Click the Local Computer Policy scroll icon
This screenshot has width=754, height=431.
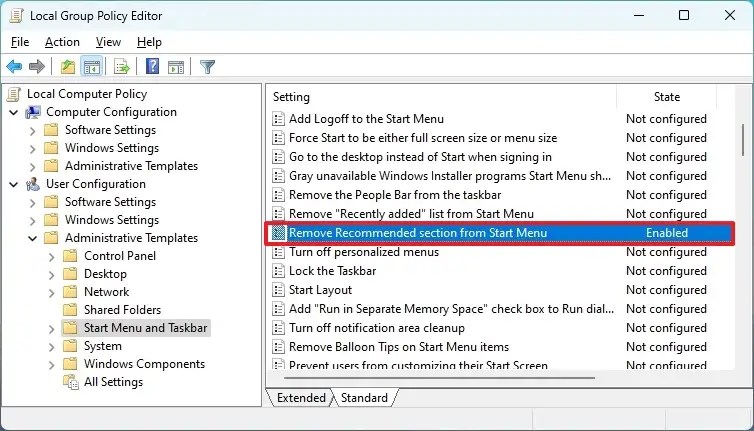(x=14, y=94)
